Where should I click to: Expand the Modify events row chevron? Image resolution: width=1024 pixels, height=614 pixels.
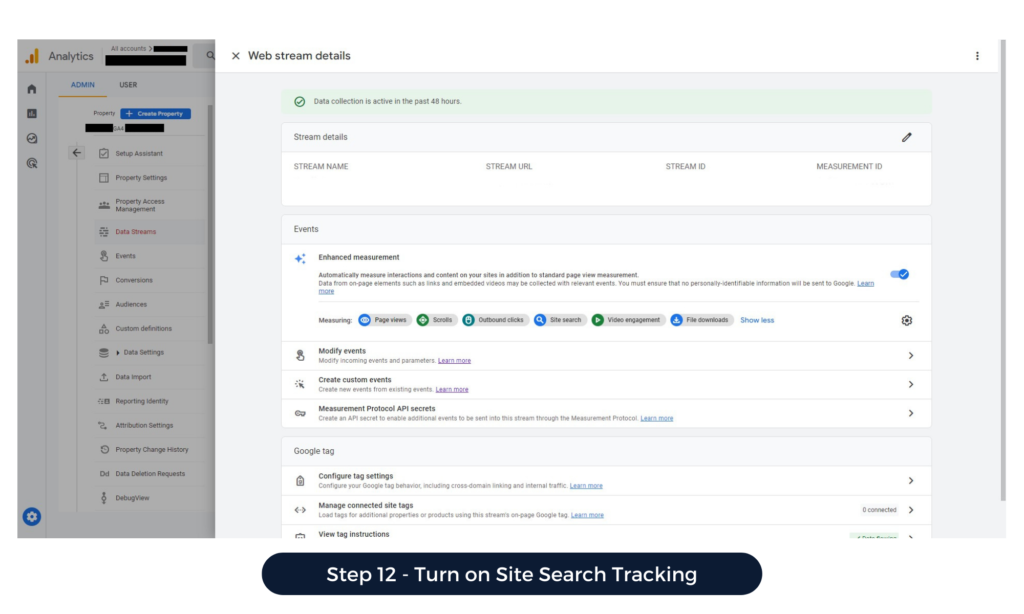[910, 356]
